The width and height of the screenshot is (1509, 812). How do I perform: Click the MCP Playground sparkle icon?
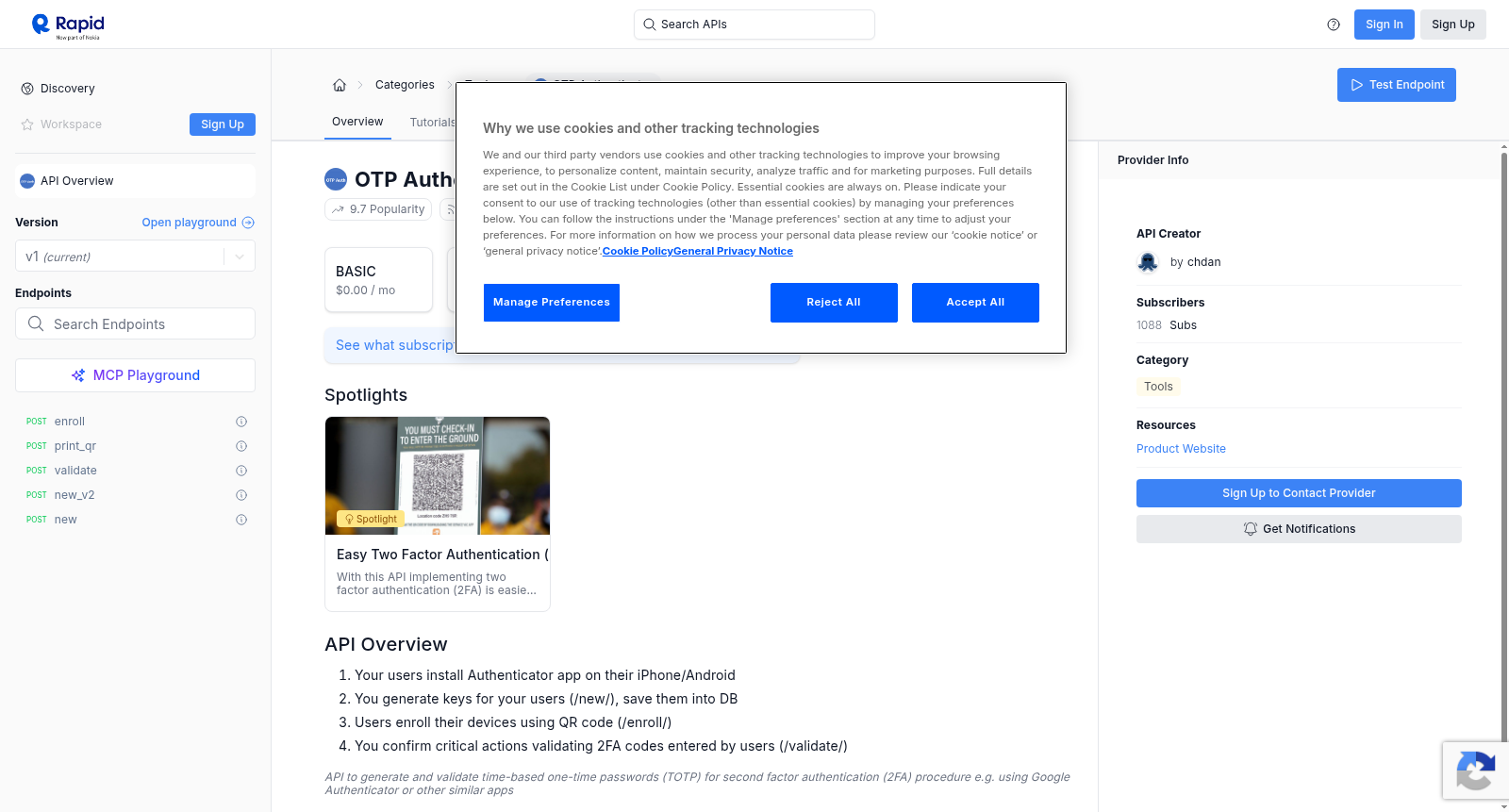[x=78, y=375]
